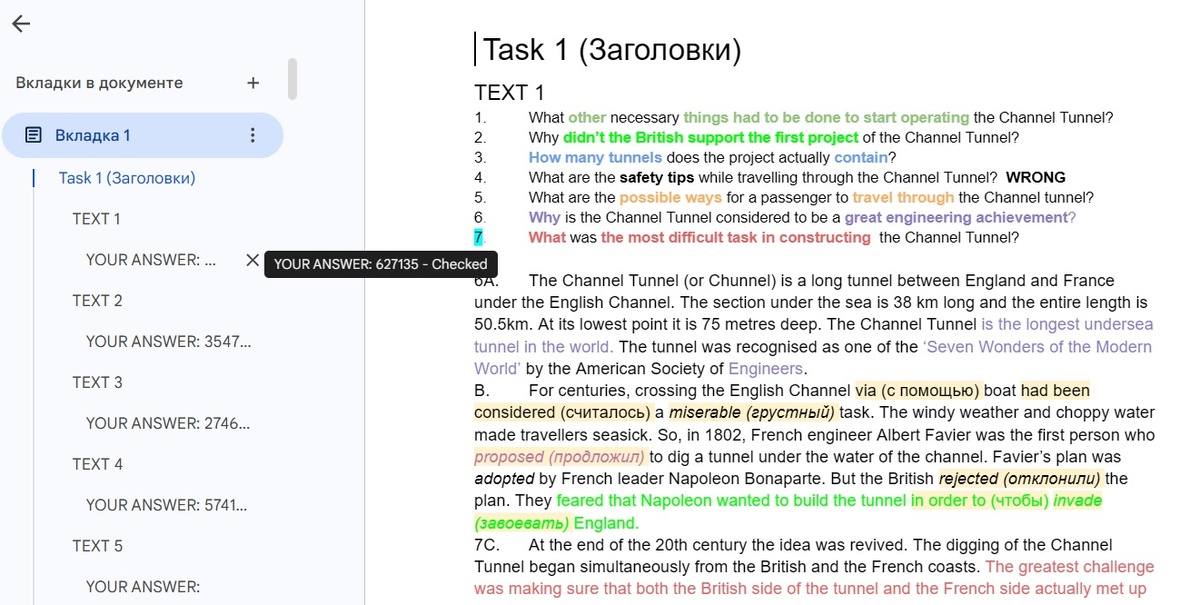Go to Task 1 (Заголовки) outline heading
The image size is (1200, 605).
[x=127, y=178]
